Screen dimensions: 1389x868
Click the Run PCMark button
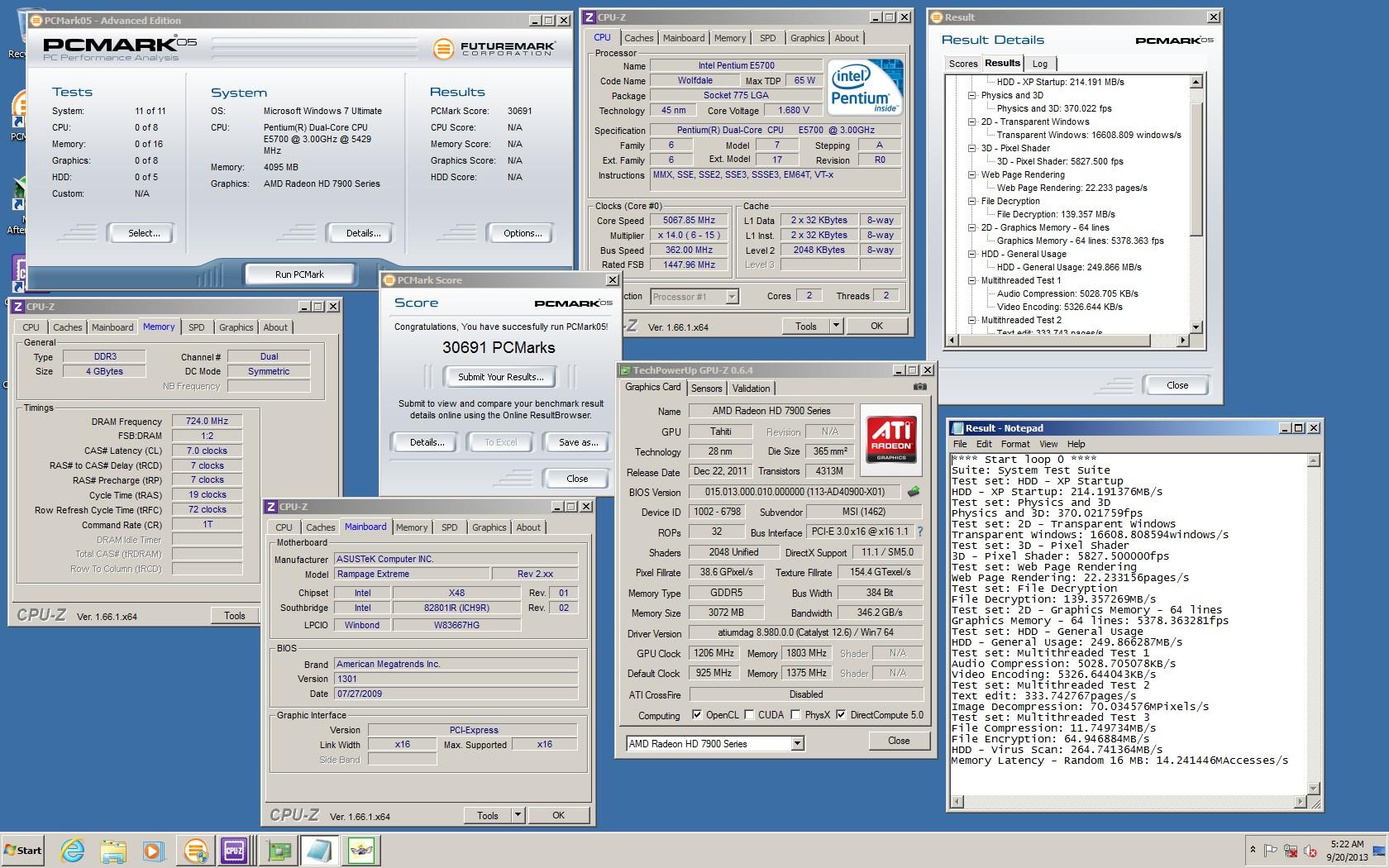click(299, 274)
